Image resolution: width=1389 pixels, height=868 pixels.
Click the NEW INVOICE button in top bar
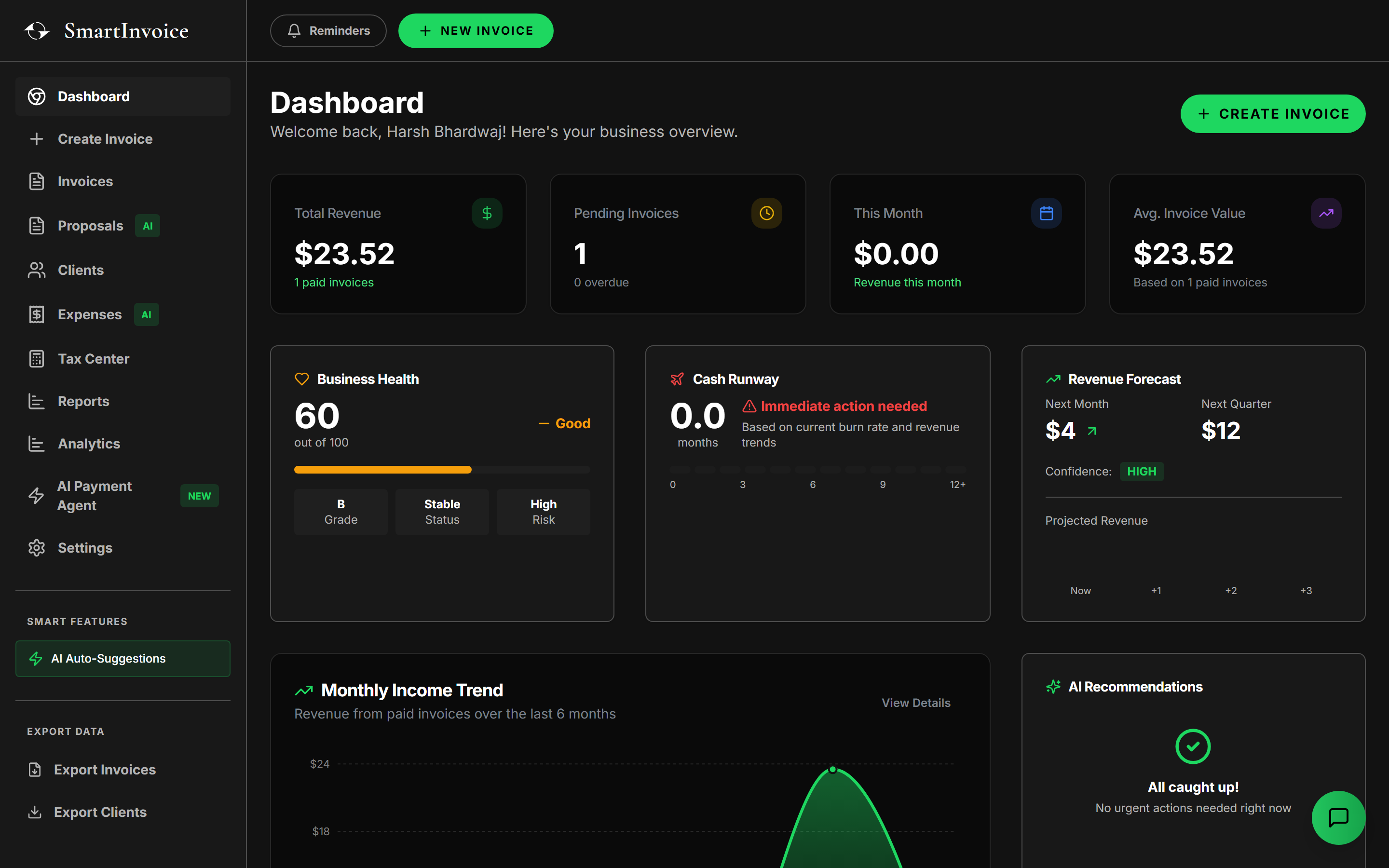tap(476, 31)
